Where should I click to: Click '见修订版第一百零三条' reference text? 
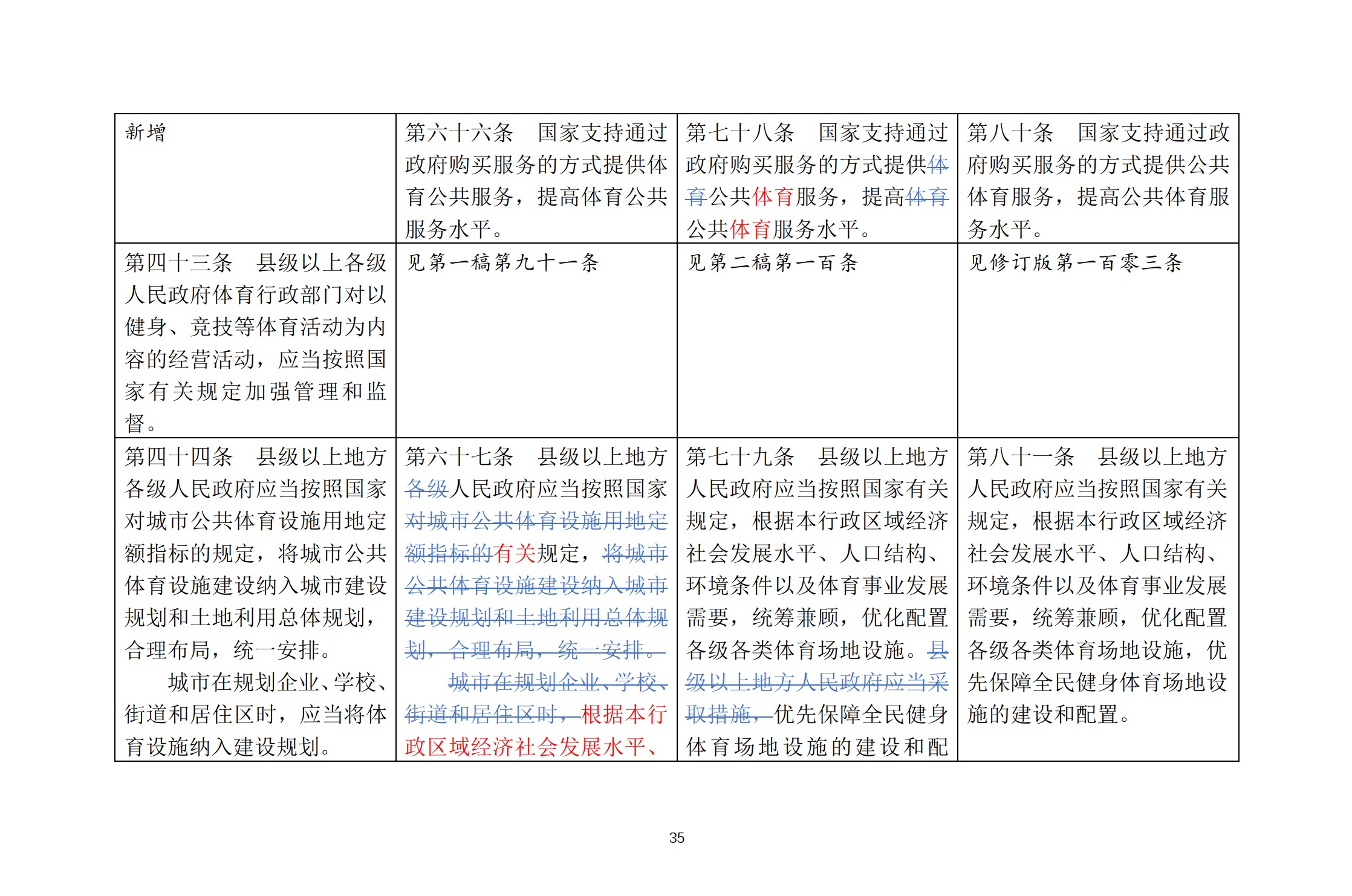[1076, 262]
